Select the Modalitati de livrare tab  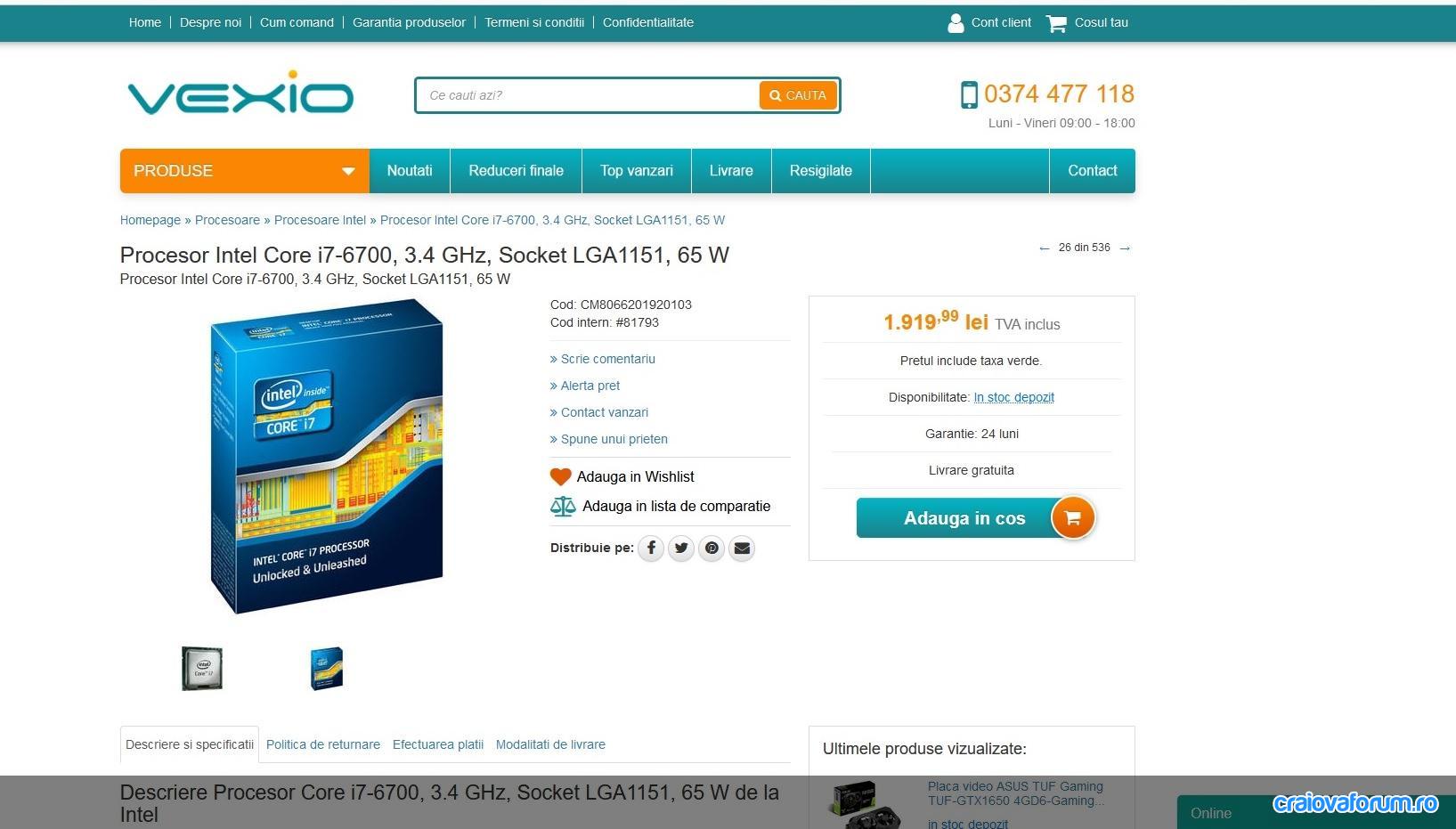tap(550, 744)
